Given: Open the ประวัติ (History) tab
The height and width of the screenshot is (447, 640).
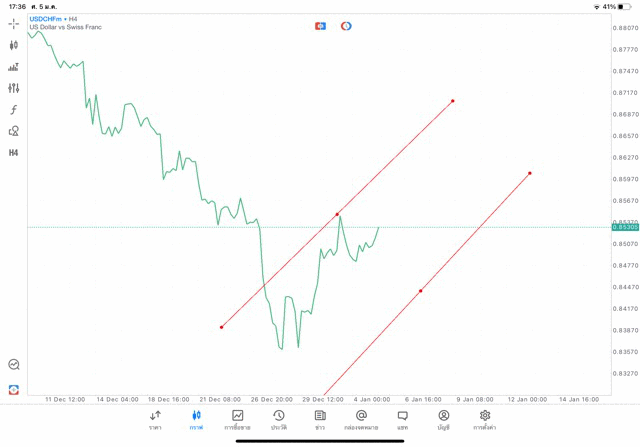Looking at the screenshot, I should 279,420.
